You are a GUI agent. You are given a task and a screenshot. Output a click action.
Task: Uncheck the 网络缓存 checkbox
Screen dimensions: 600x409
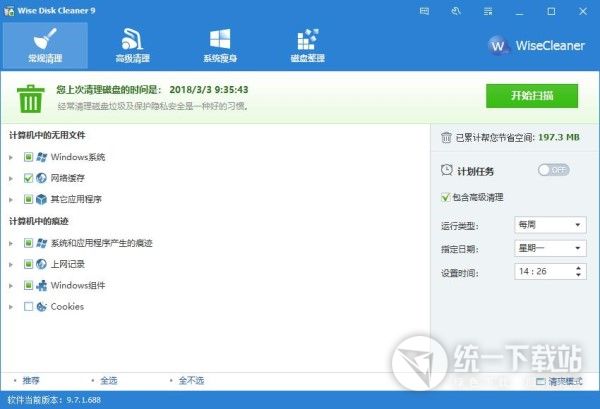tap(29, 178)
